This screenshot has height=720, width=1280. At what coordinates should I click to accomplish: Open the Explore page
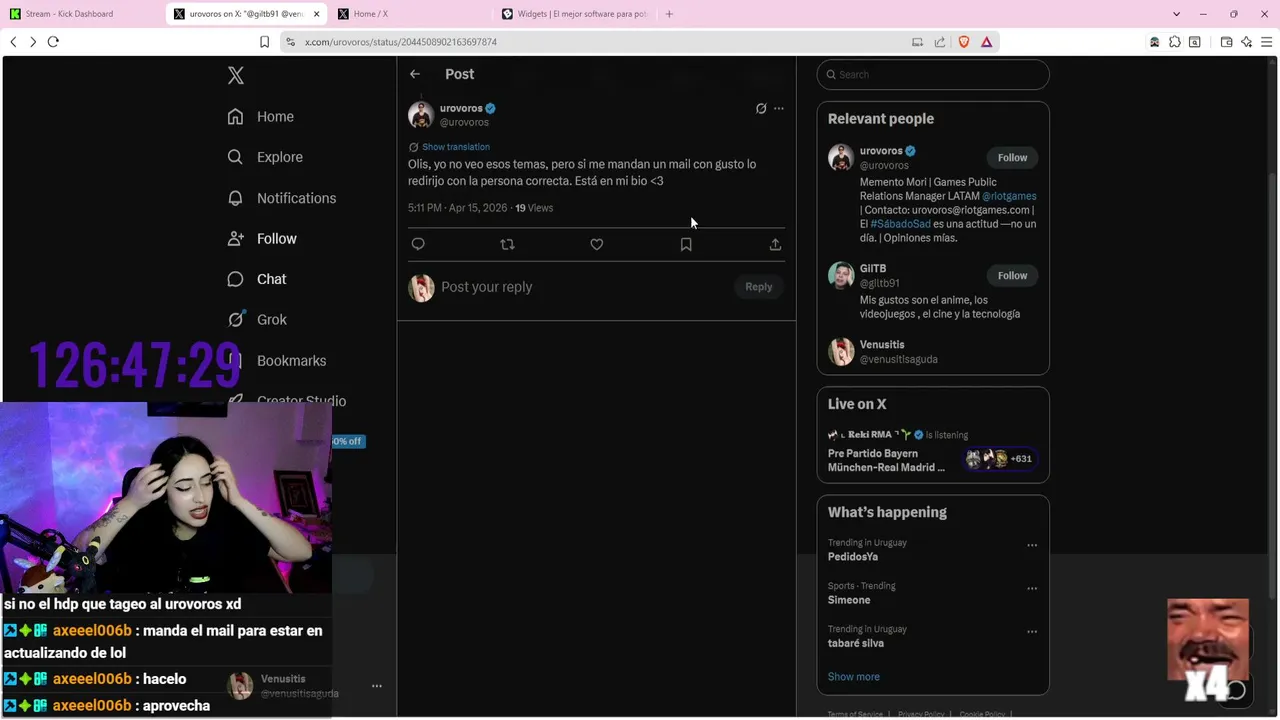[x=264, y=157]
